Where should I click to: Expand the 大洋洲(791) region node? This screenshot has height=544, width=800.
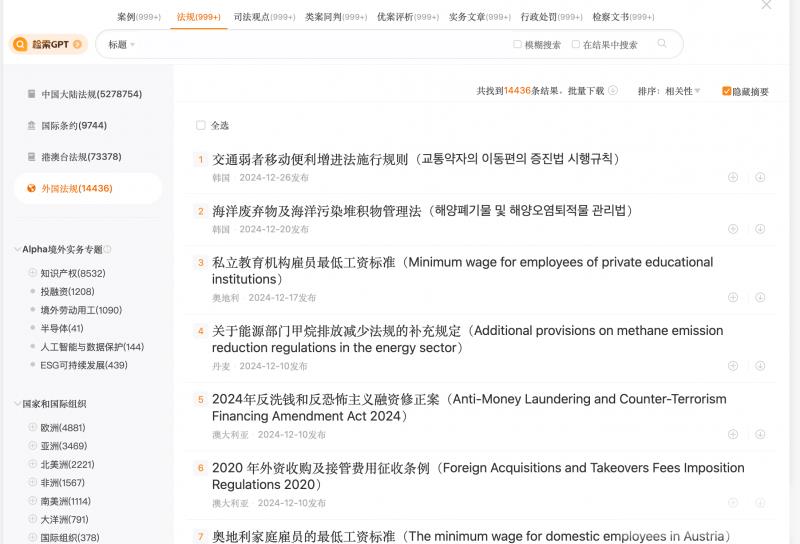33,519
